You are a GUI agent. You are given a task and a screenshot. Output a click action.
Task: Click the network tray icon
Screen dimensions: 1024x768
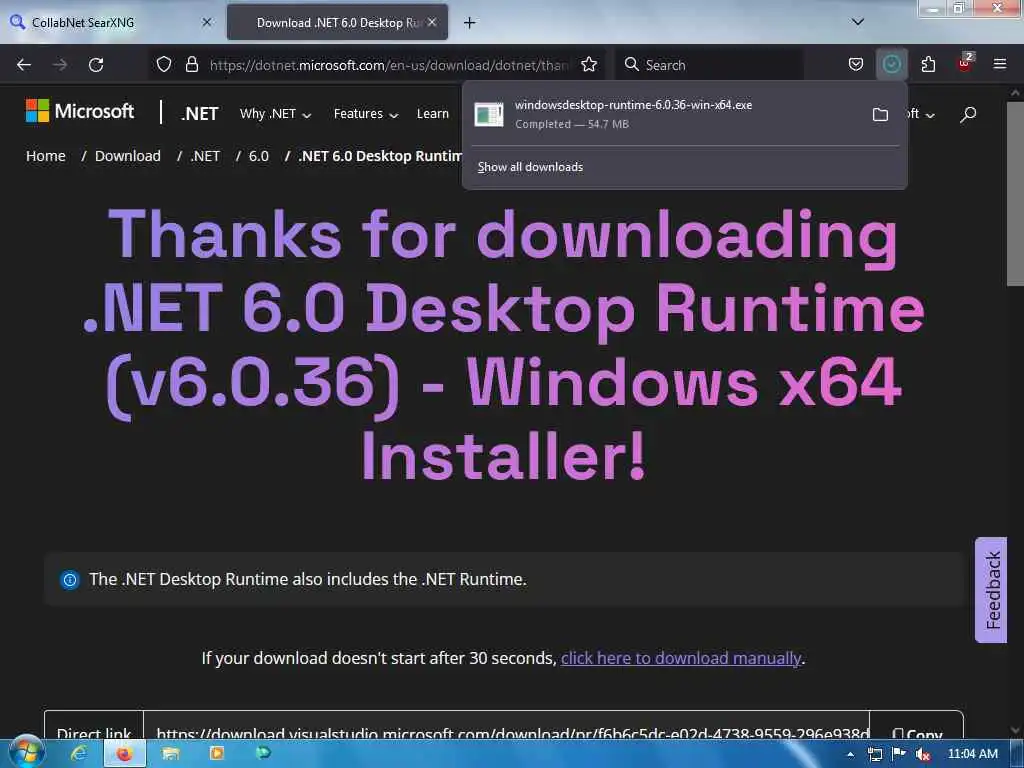874,754
